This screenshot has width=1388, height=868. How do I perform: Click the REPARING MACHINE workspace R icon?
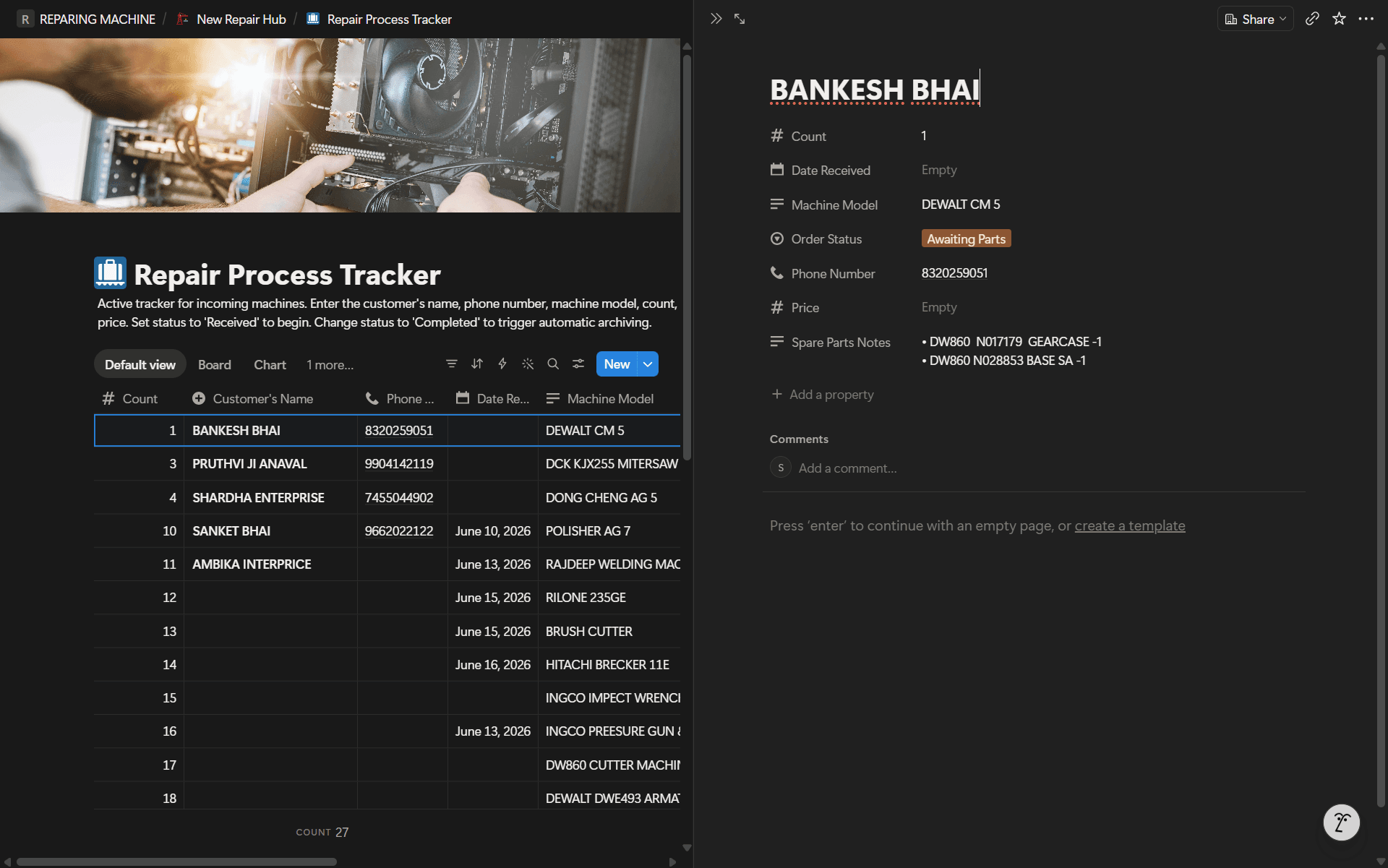pyautogui.click(x=25, y=20)
